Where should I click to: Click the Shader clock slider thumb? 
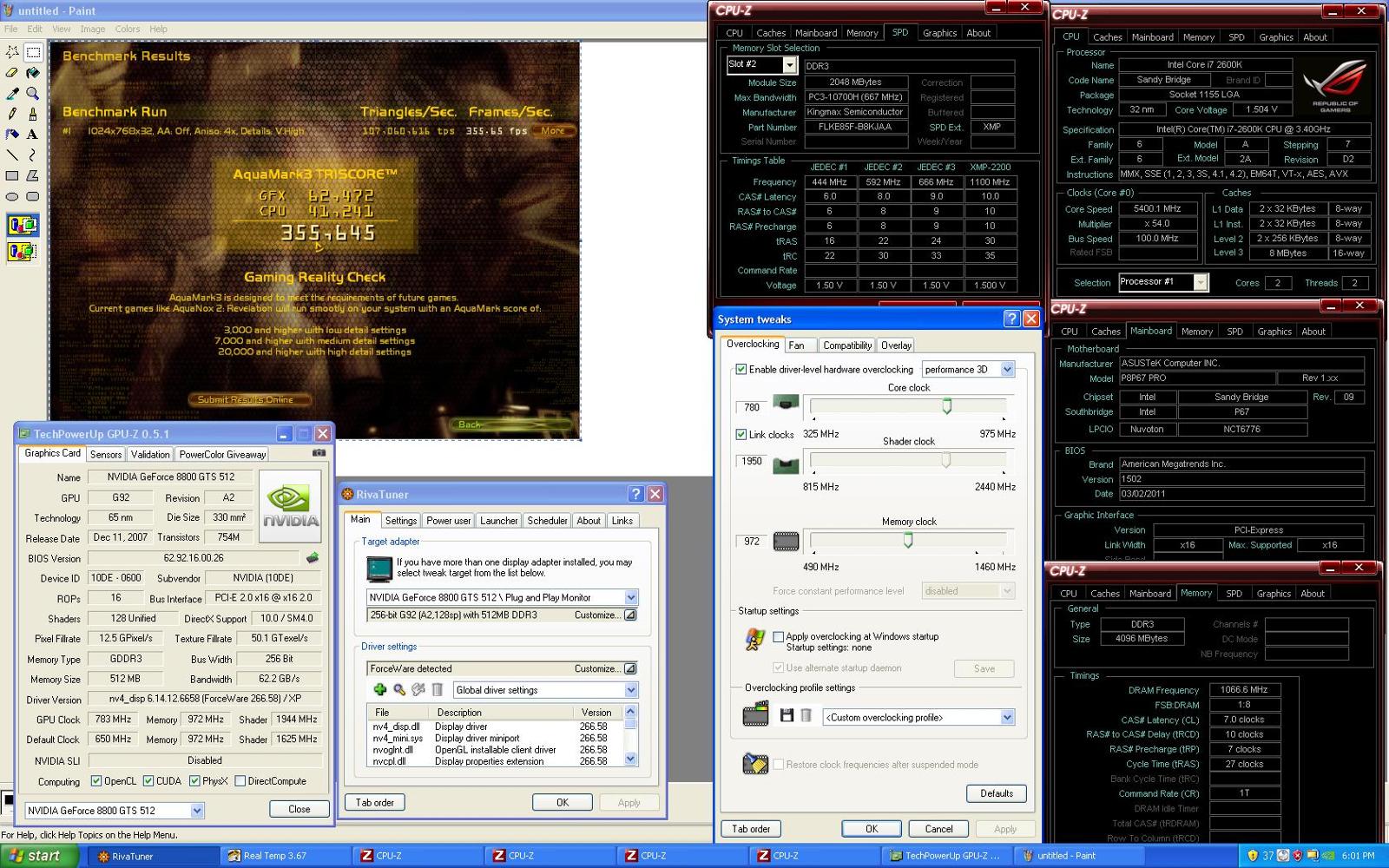tap(946, 460)
